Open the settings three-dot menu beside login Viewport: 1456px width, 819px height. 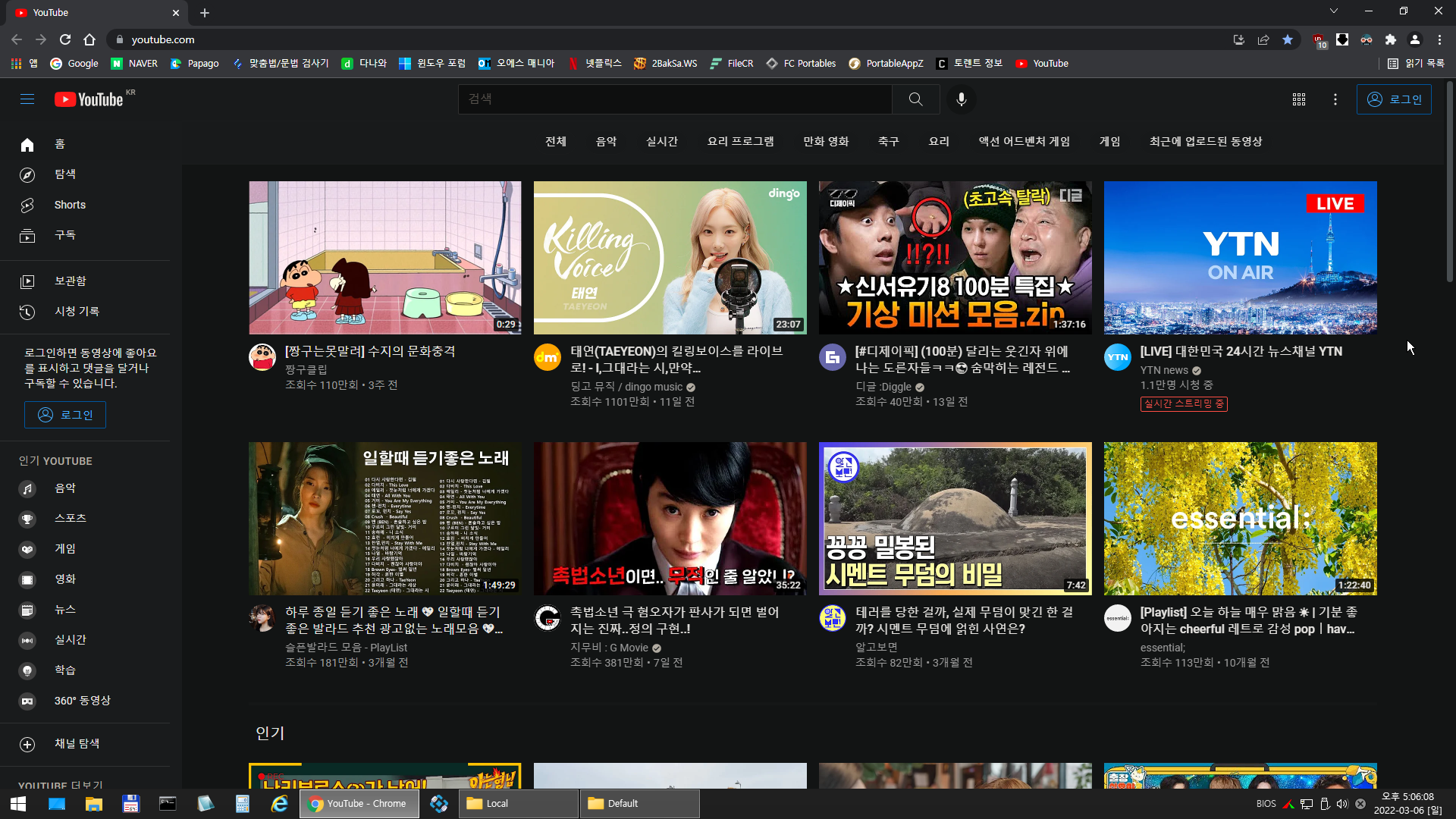click(1335, 99)
